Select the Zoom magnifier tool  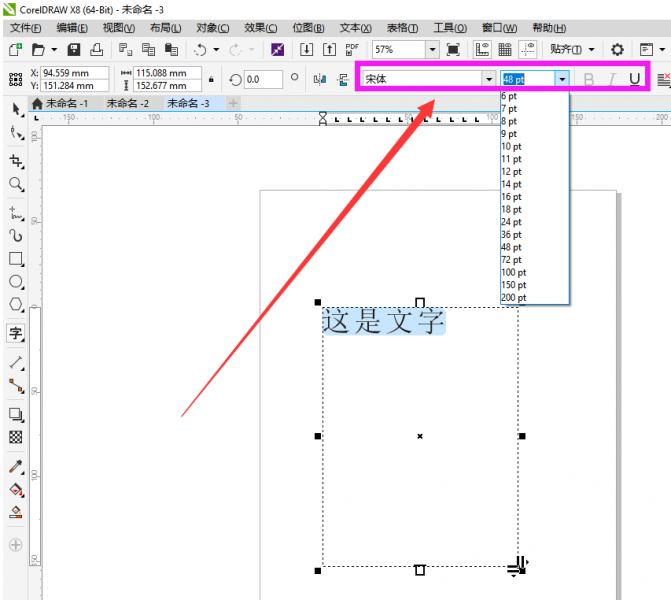click(x=16, y=185)
